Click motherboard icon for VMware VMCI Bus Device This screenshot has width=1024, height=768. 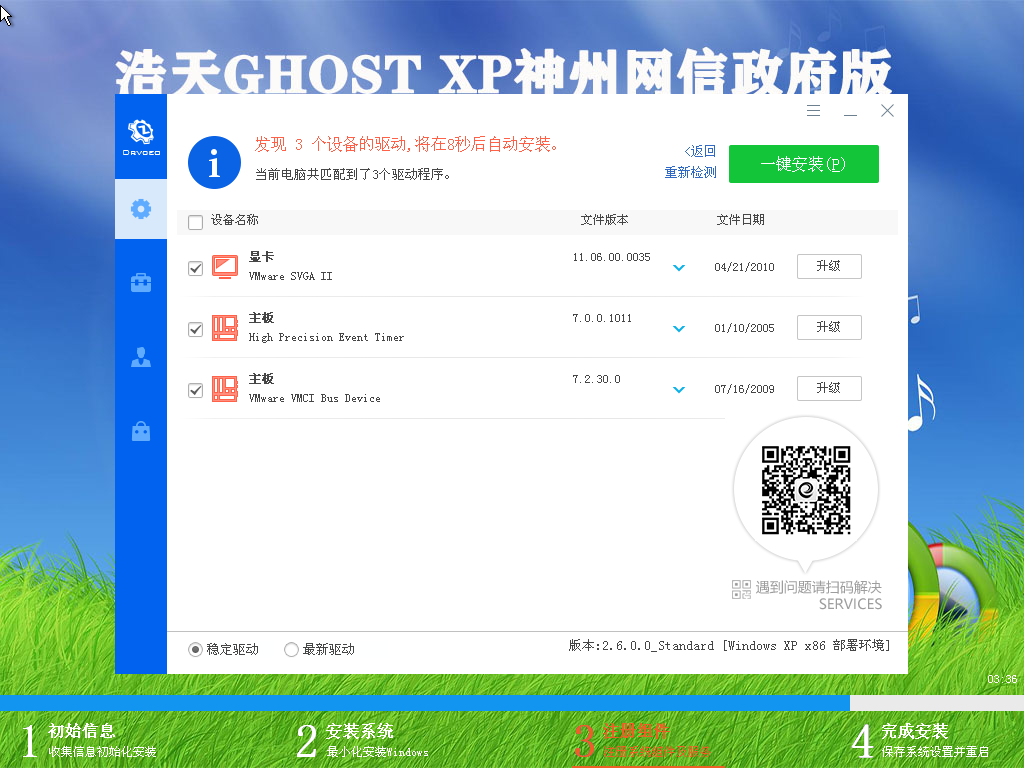225,389
